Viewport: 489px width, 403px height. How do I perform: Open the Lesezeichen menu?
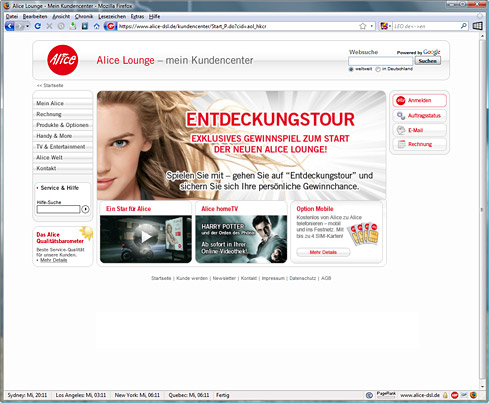[112, 16]
